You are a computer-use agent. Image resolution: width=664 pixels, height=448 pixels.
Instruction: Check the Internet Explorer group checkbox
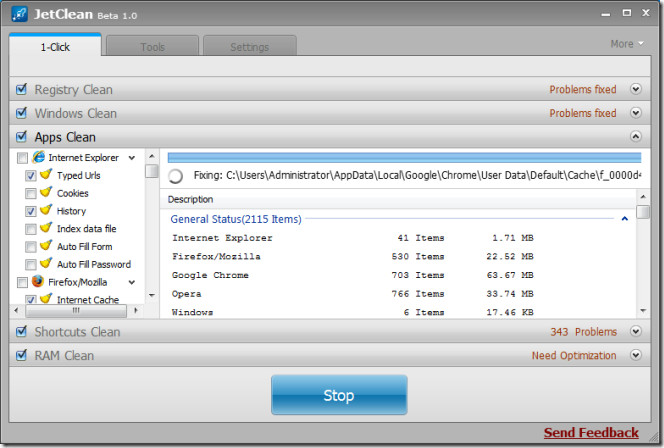(22, 158)
